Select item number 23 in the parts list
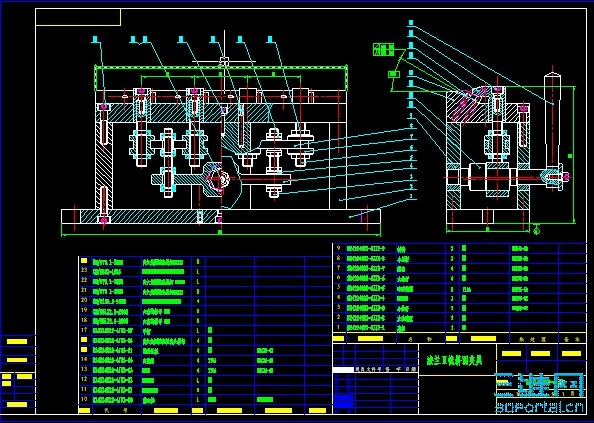The height and width of the screenshot is (423, 594). [84, 270]
